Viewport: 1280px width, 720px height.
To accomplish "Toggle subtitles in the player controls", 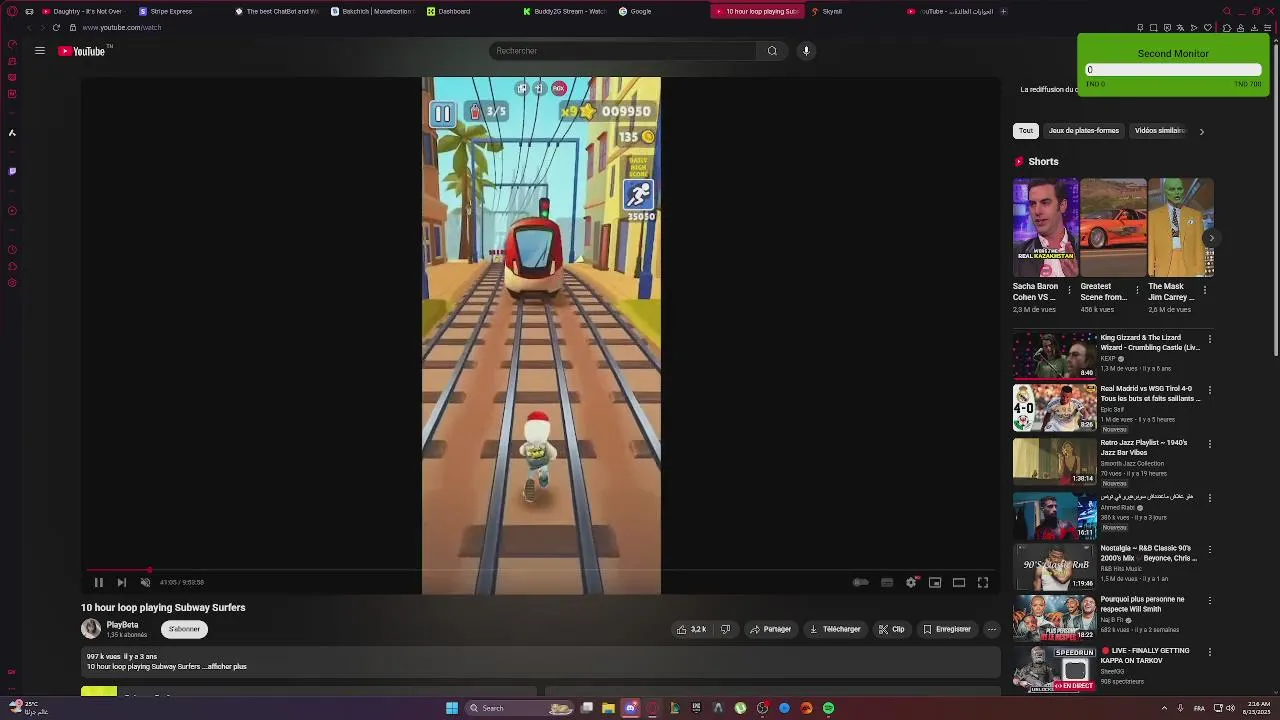I will click(x=887, y=582).
